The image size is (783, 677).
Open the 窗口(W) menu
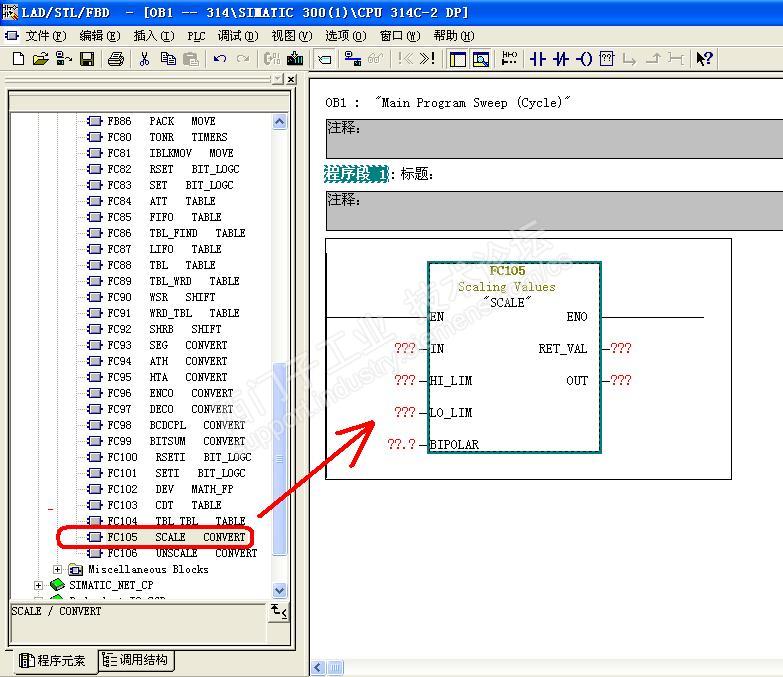click(x=399, y=35)
